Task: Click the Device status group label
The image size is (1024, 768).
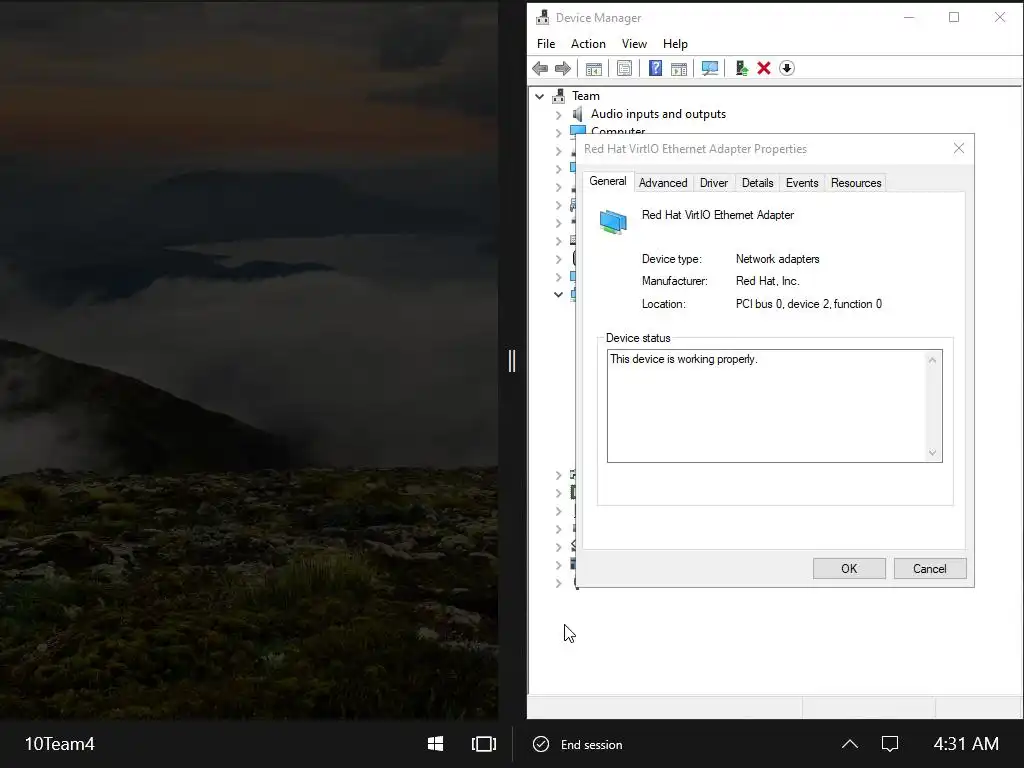Action: pos(638,338)
